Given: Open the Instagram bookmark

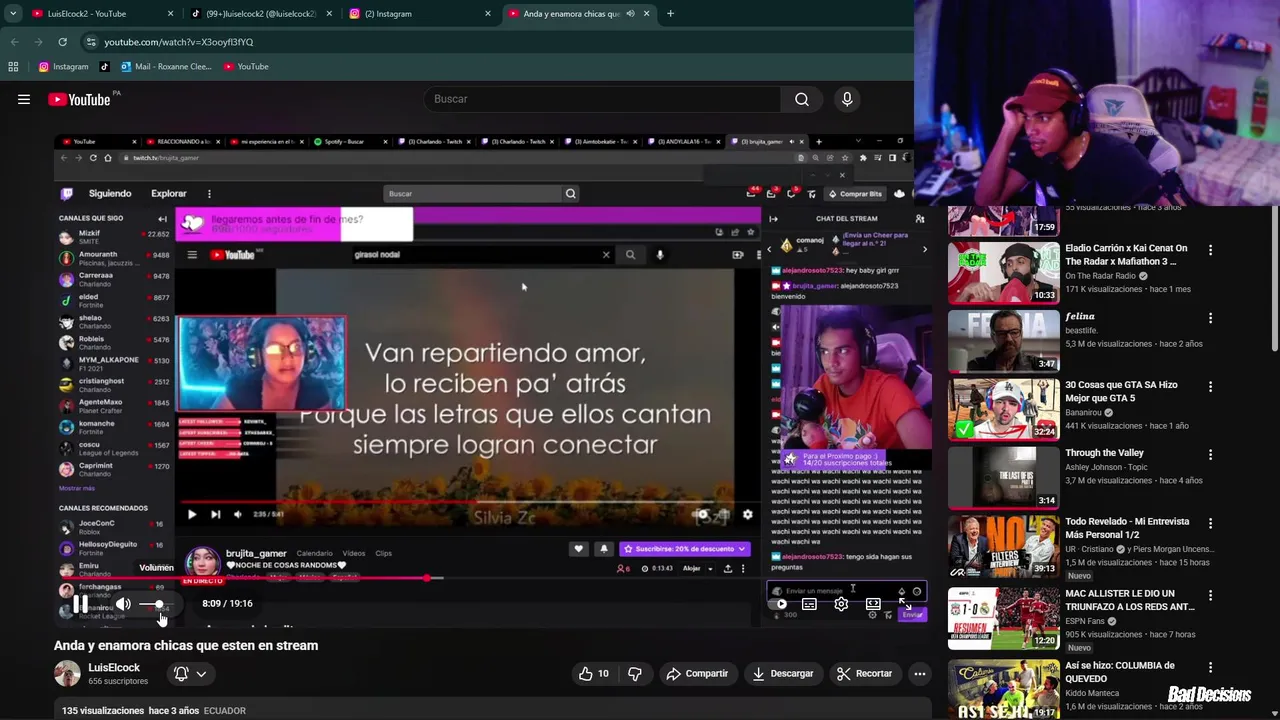Looking at the screenshot, I should (63, 66).
